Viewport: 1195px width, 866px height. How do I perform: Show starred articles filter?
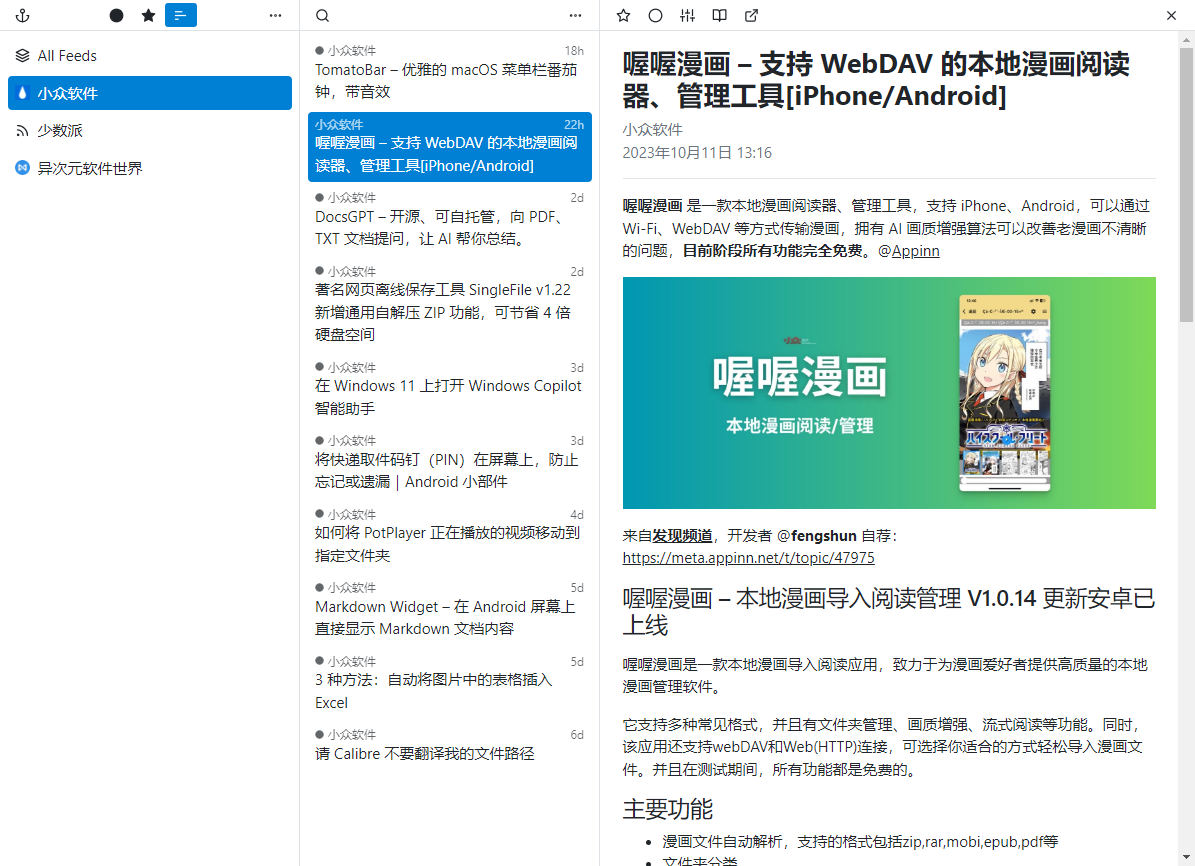149,15
